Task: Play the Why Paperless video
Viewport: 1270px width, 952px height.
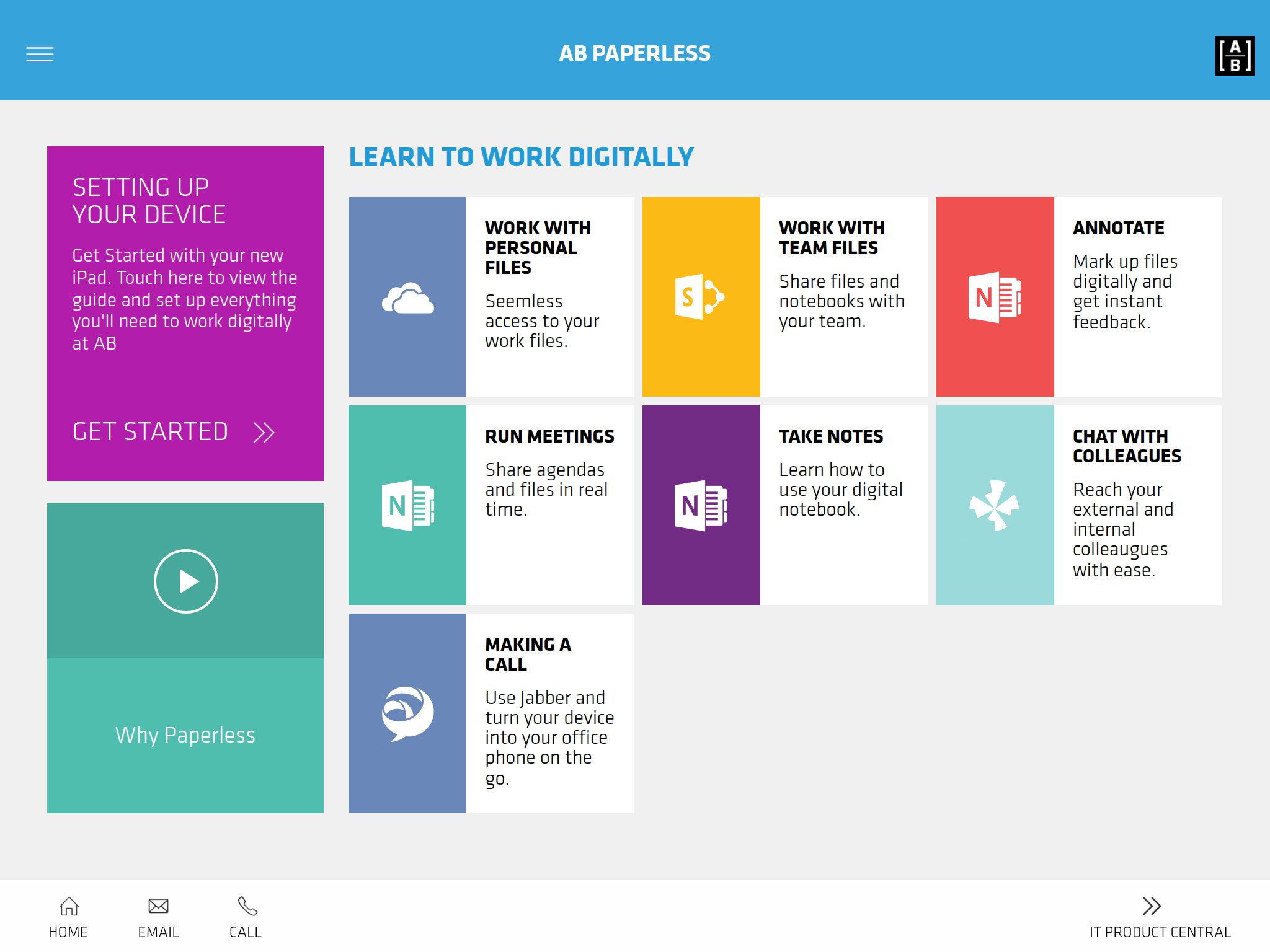Action: [x=185, y=581]
